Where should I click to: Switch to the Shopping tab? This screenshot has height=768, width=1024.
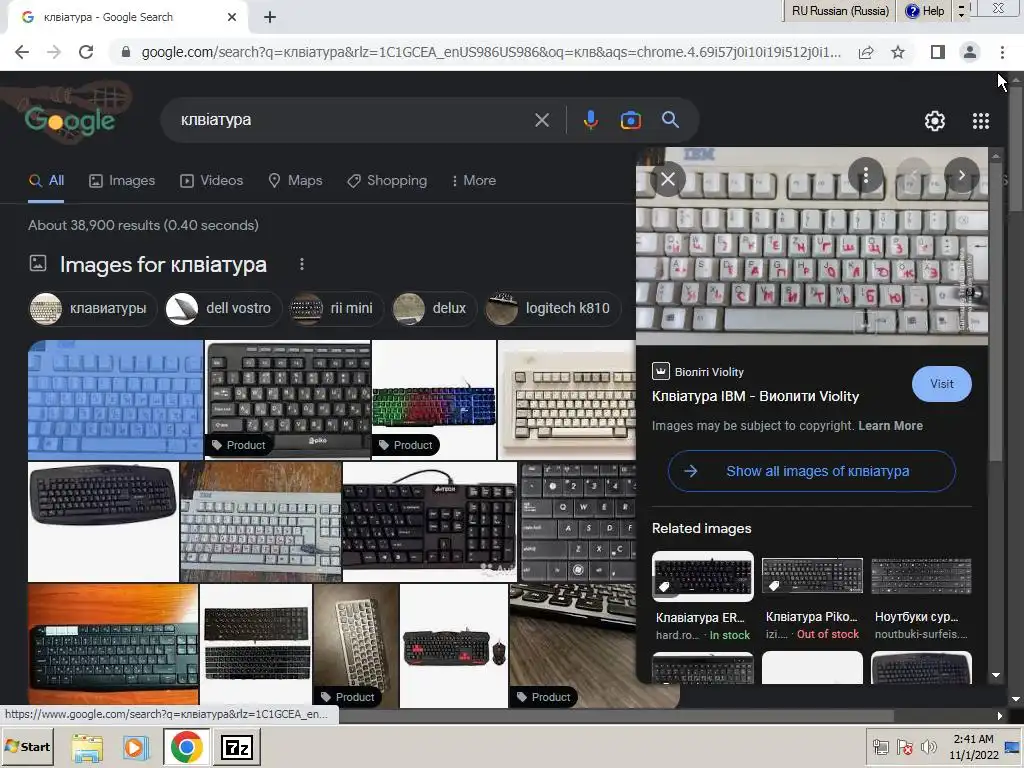(387, 181)
